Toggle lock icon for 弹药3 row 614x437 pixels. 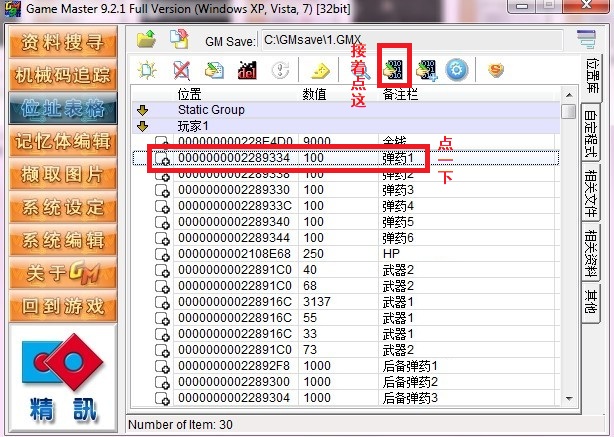pos(162,190)
